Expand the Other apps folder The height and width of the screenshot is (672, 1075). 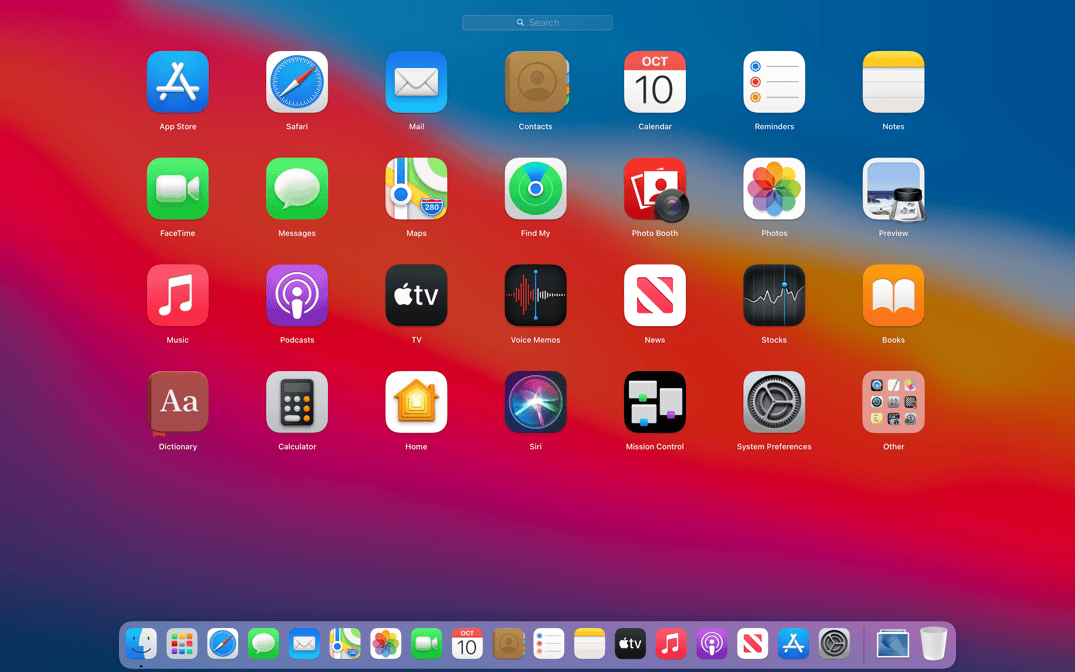893,403
